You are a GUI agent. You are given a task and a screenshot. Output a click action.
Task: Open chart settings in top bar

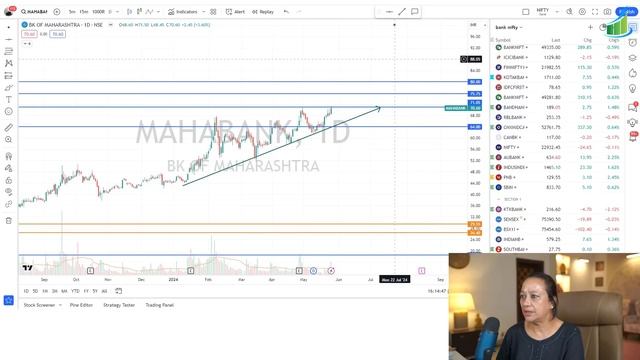click(x=582, y=12)
